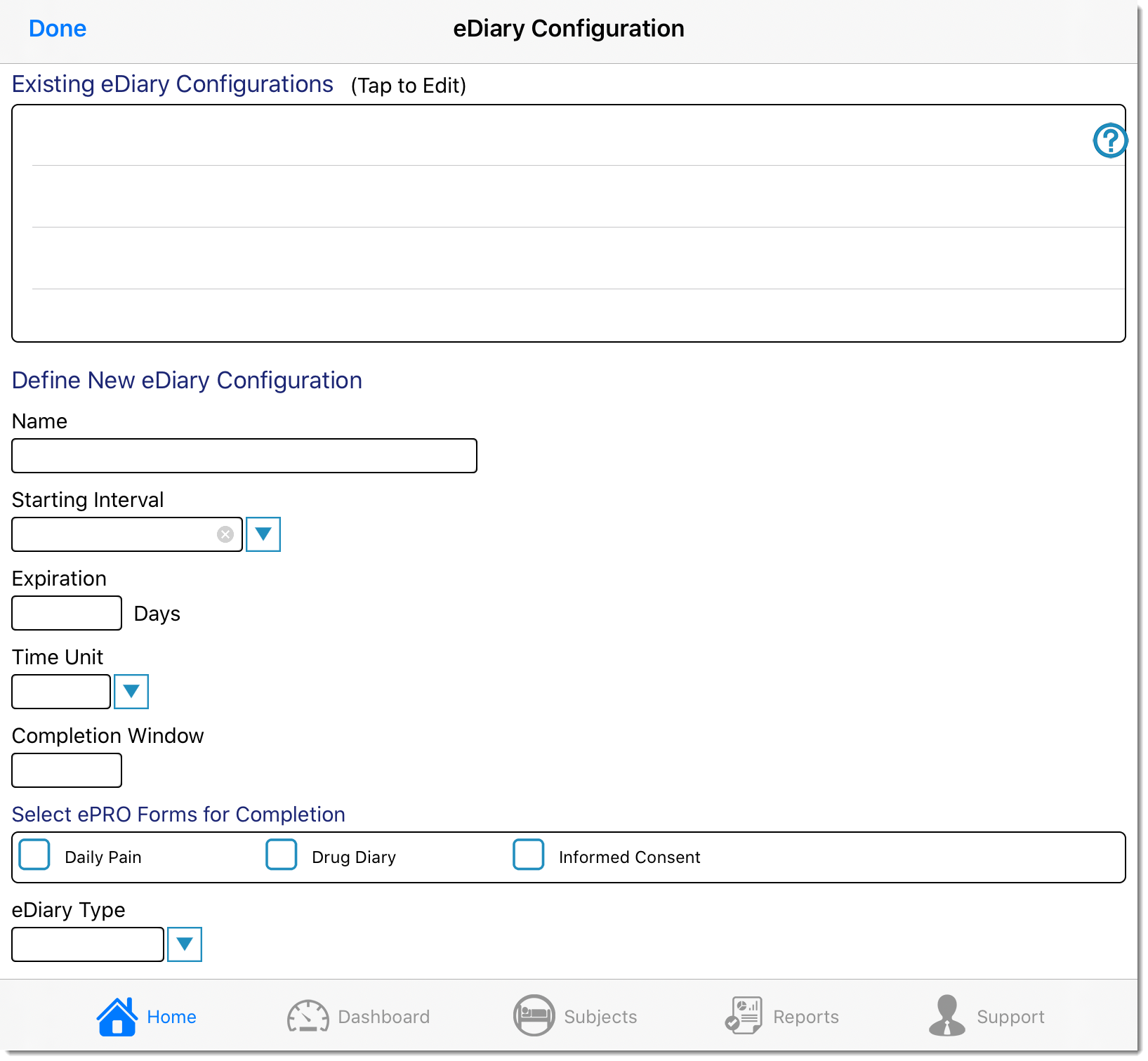This screenshot has width=1148, height=1061.
Task: Switch to the Dashboard tab label
Action: point(384,1017)
